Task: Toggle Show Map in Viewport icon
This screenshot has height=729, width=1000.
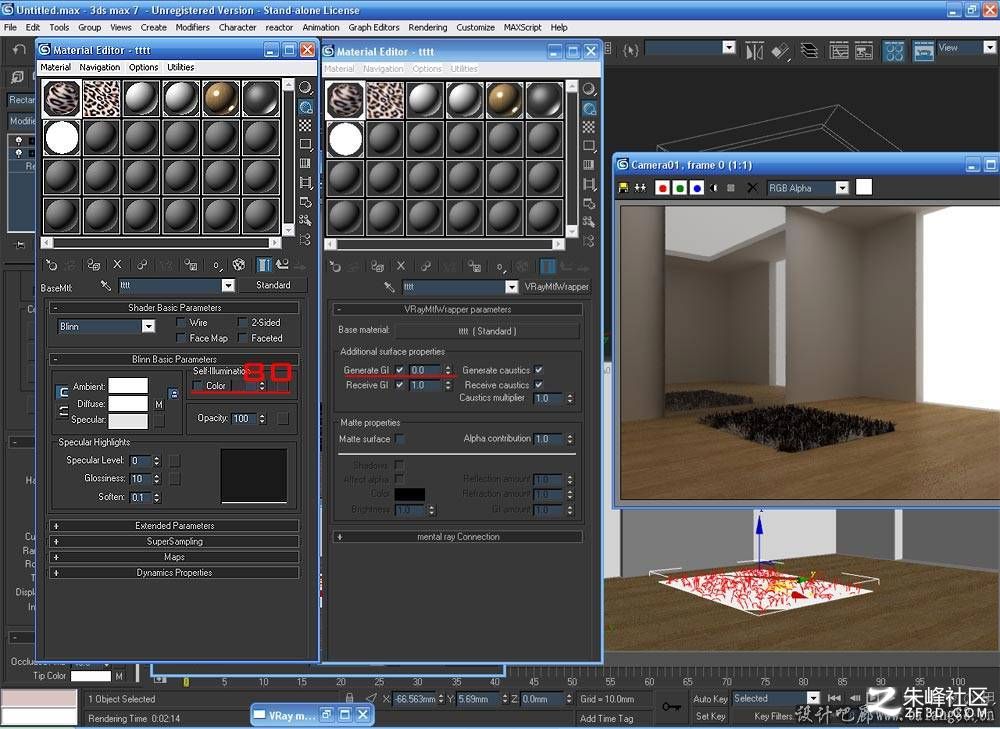Action: click(239, 264)
